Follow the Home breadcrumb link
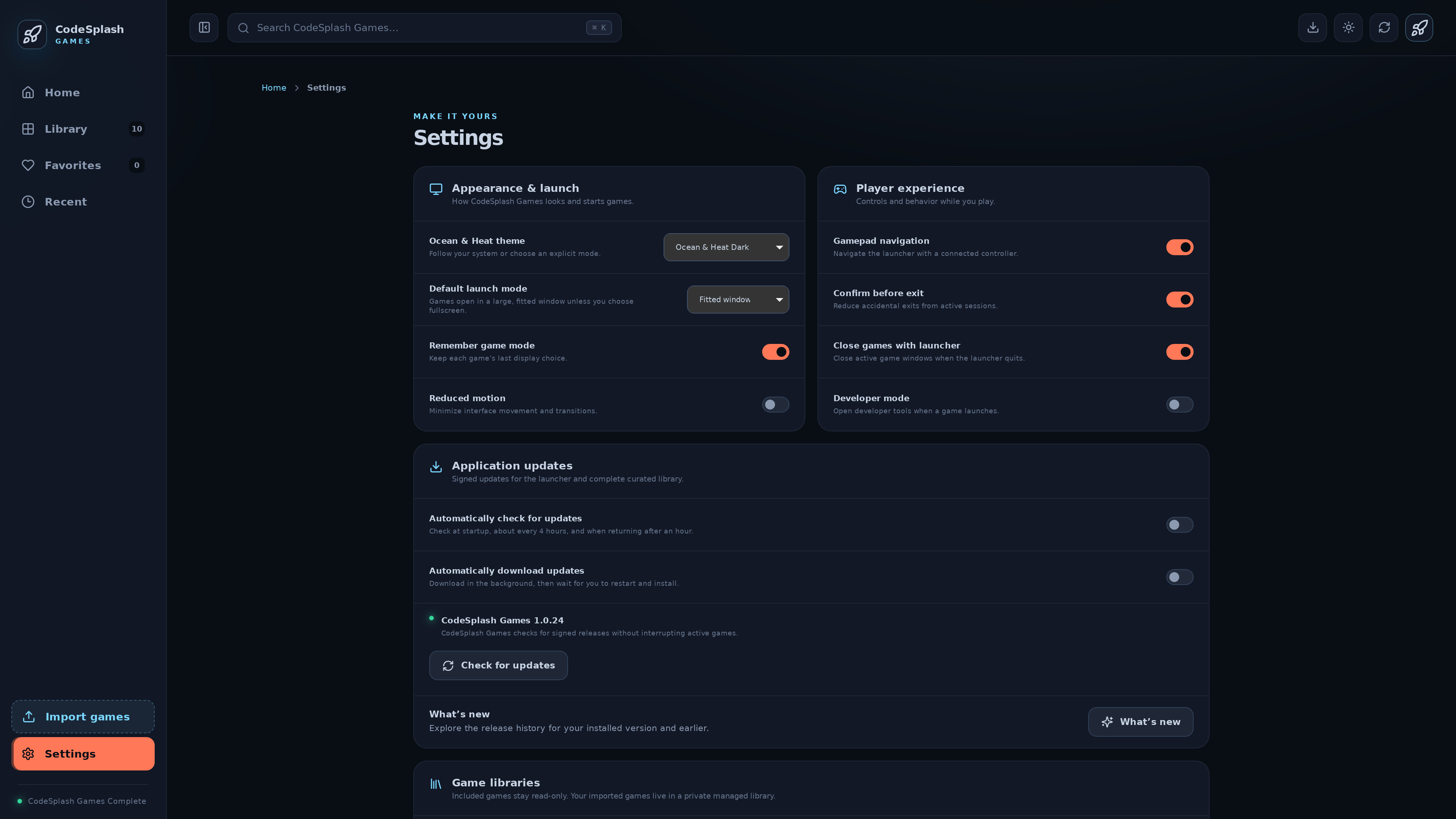1456x819 pixels. [273, 88]
